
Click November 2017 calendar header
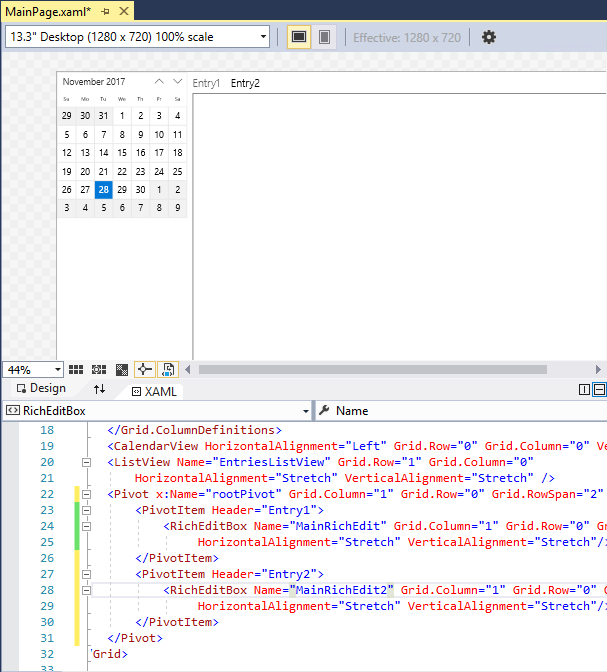pos(94,81)
